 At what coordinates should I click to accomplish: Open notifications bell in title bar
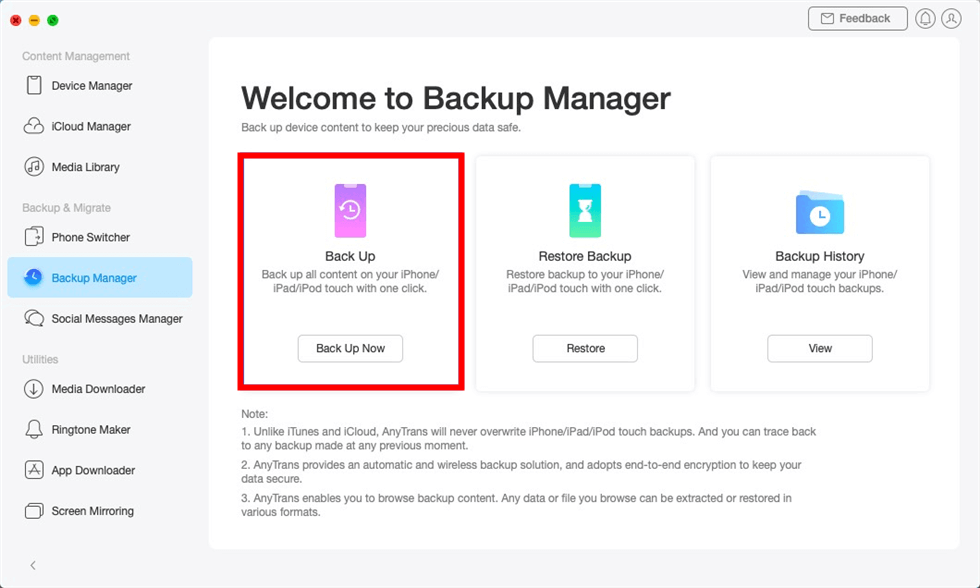click(925, 19)
